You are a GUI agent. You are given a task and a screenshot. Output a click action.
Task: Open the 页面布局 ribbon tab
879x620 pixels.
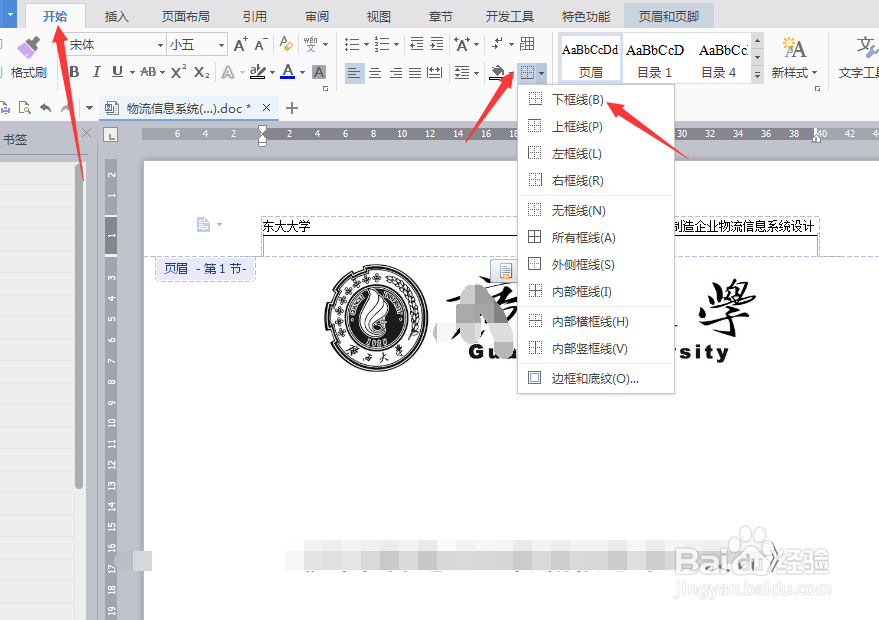click(x=186, y=16)
